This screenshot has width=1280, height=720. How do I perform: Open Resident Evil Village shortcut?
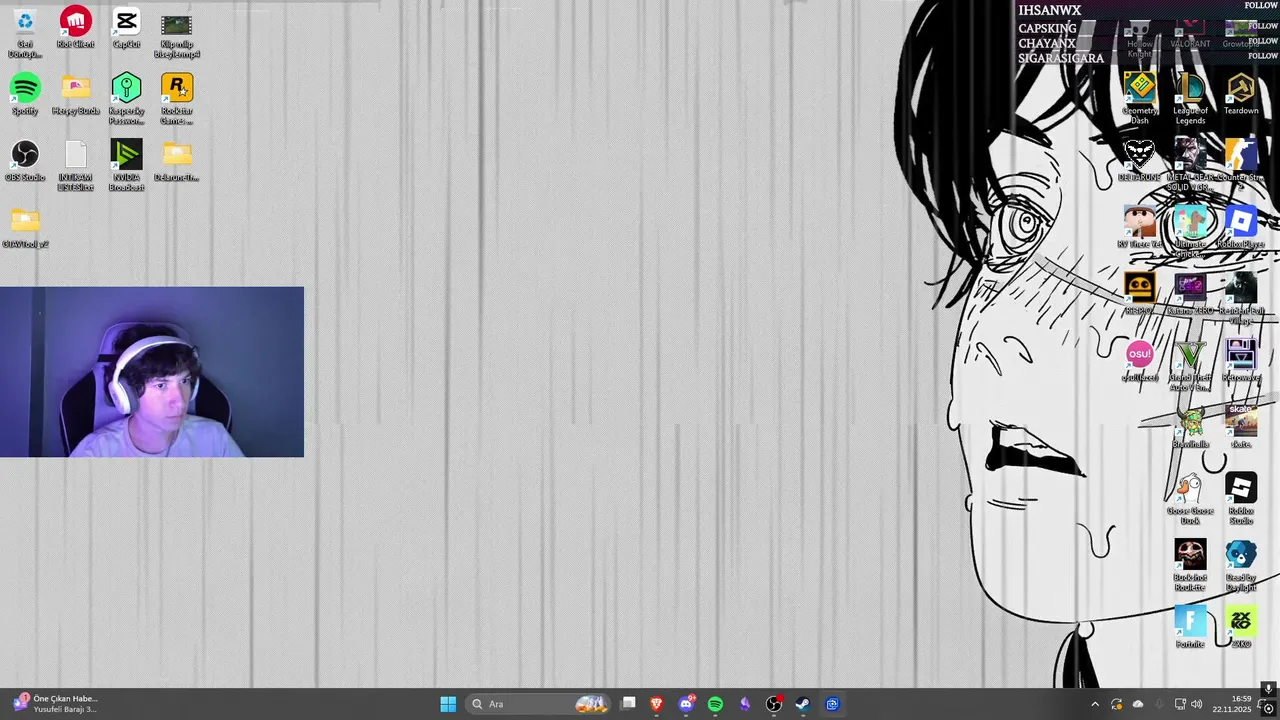pos(1241,298)
